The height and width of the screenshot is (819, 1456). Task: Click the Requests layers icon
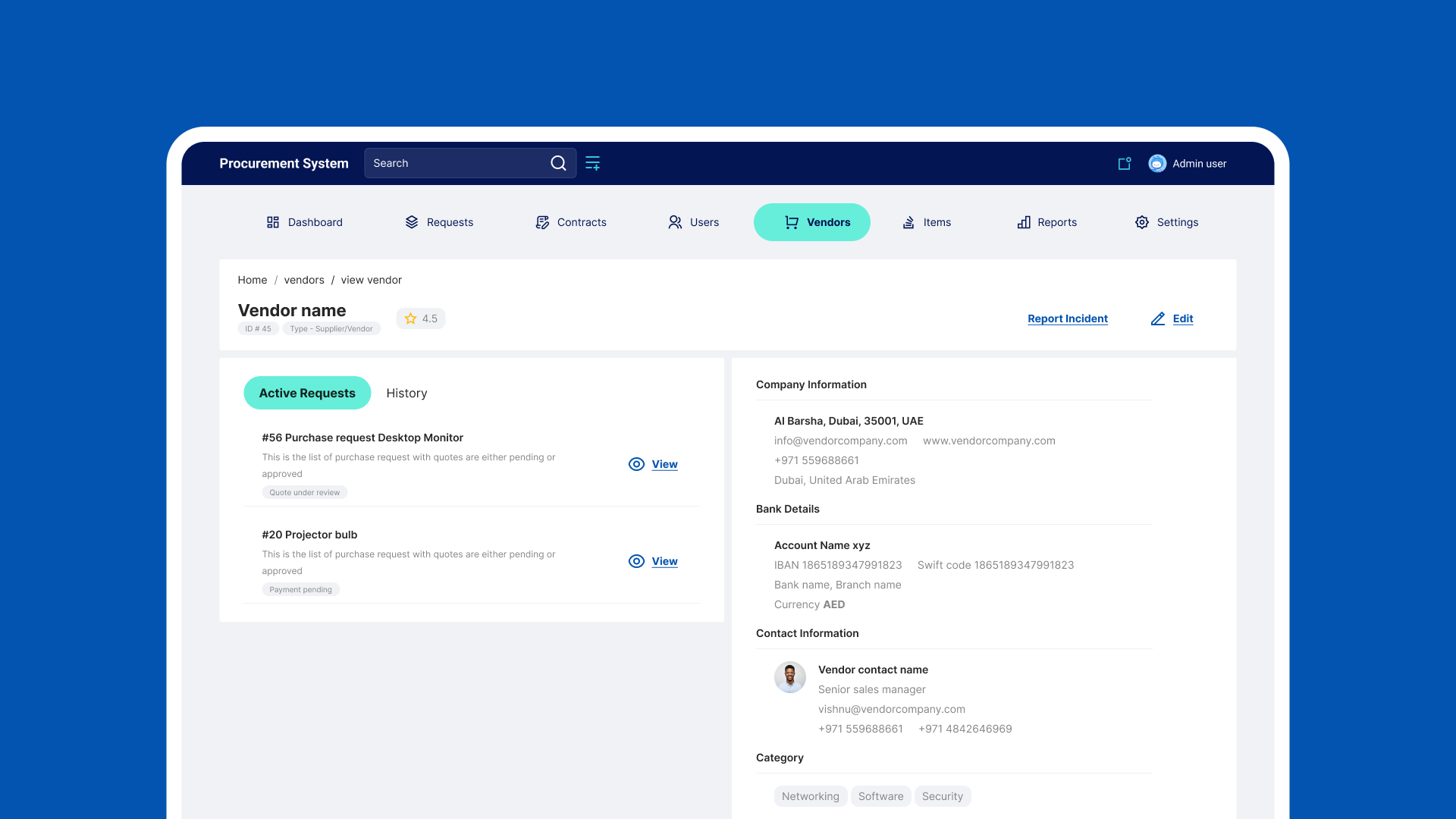coord(412,222)
